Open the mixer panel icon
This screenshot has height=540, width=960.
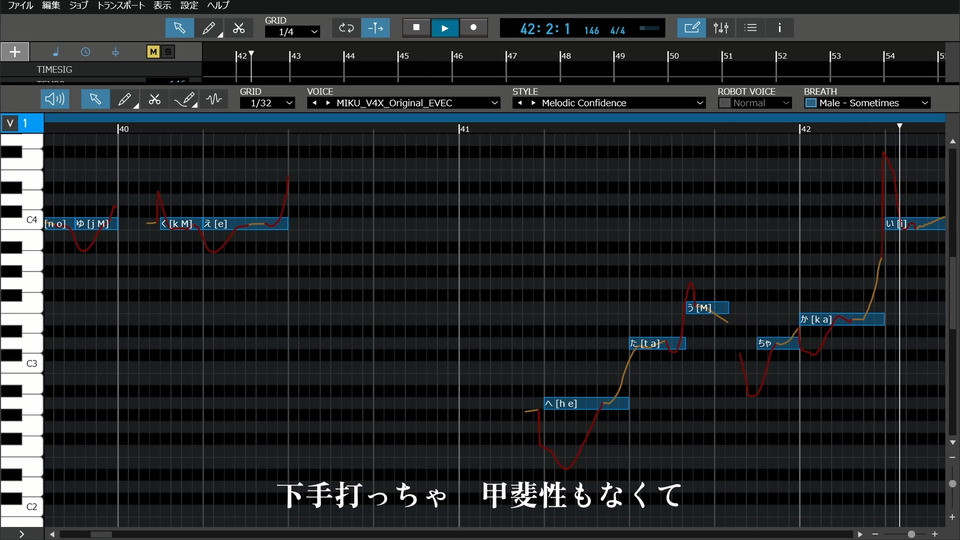click(721, 28)
